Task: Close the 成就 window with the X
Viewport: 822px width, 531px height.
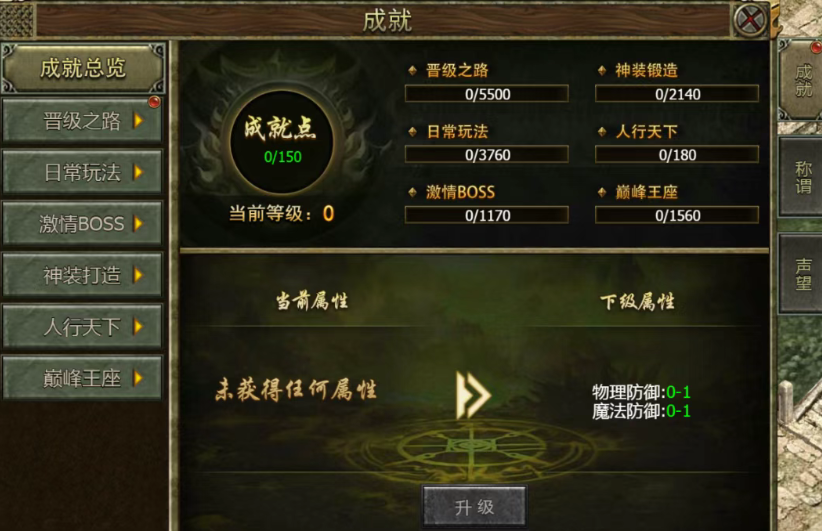Action: pyautogui.click(x=750, y=20)
